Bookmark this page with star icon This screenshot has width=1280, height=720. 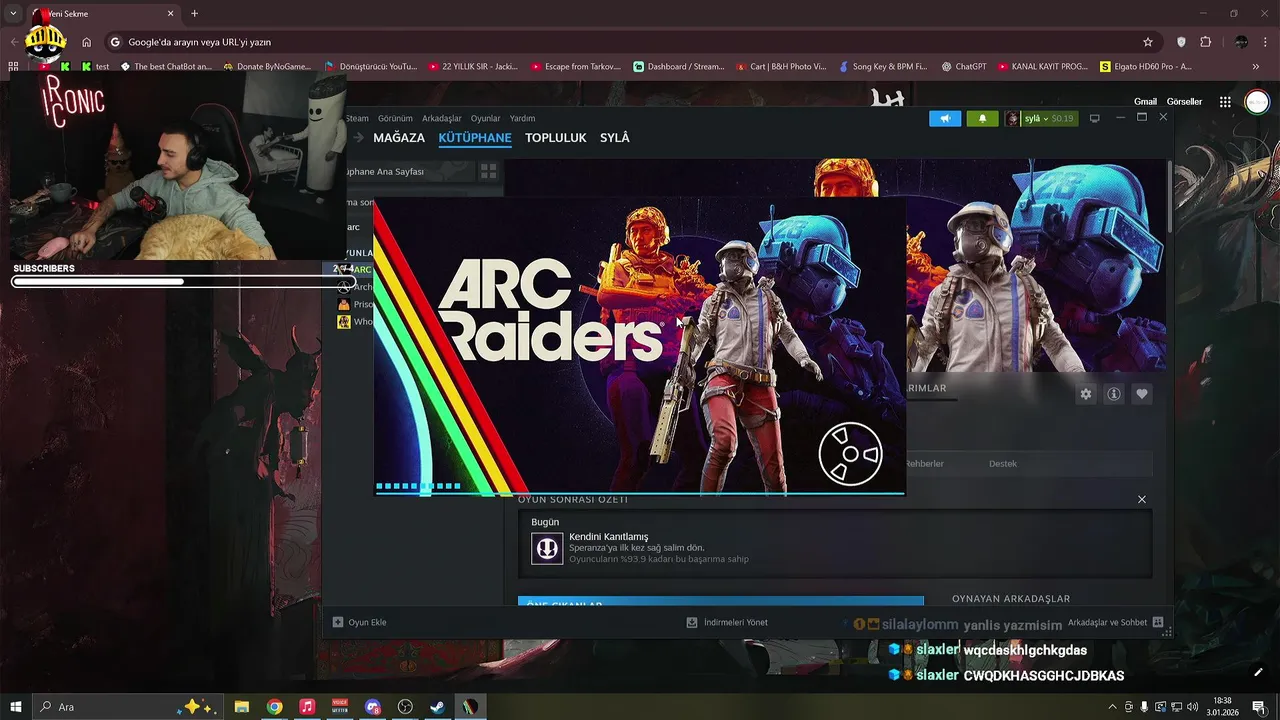click(1148, 42)
